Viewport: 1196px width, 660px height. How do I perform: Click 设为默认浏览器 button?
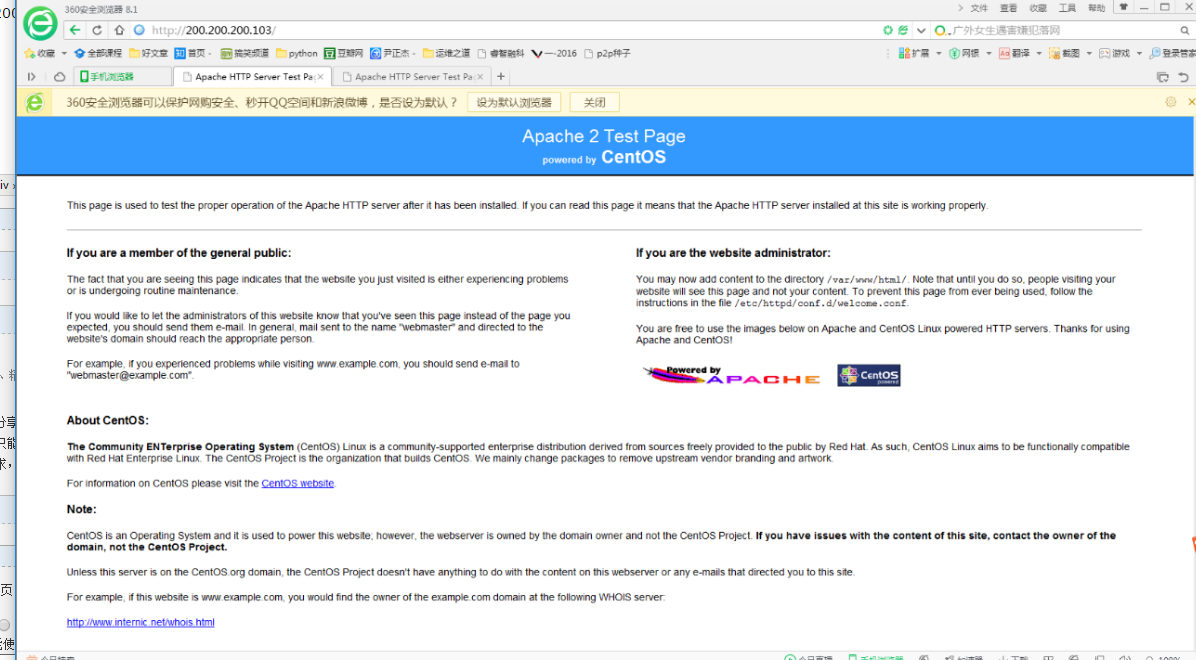(x=514, y=102)
